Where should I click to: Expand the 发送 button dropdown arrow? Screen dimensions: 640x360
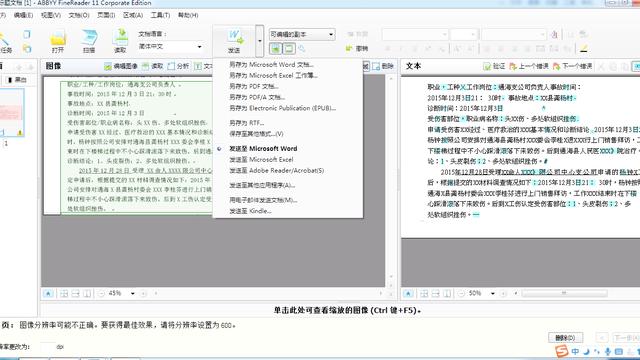click(x=260, y=41)
